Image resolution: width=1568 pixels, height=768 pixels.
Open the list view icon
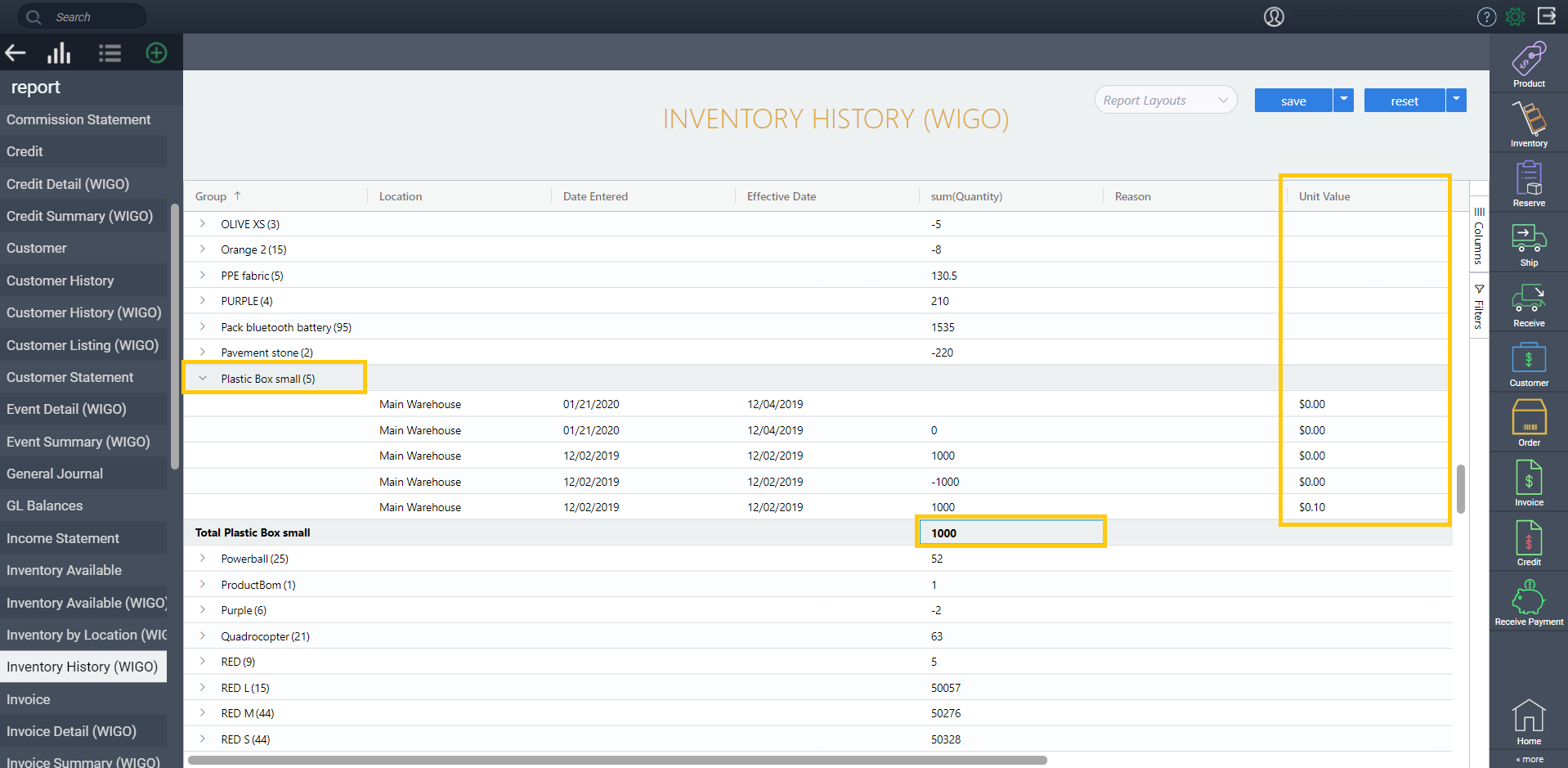[110, 54]
